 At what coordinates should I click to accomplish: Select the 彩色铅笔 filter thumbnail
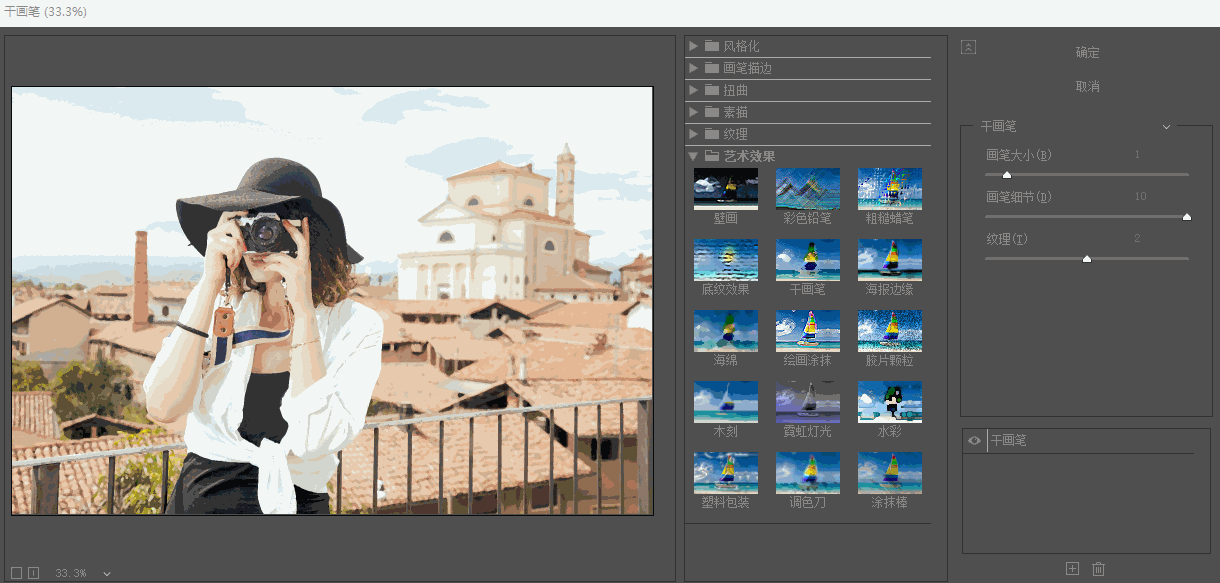(x=808, y=188)
